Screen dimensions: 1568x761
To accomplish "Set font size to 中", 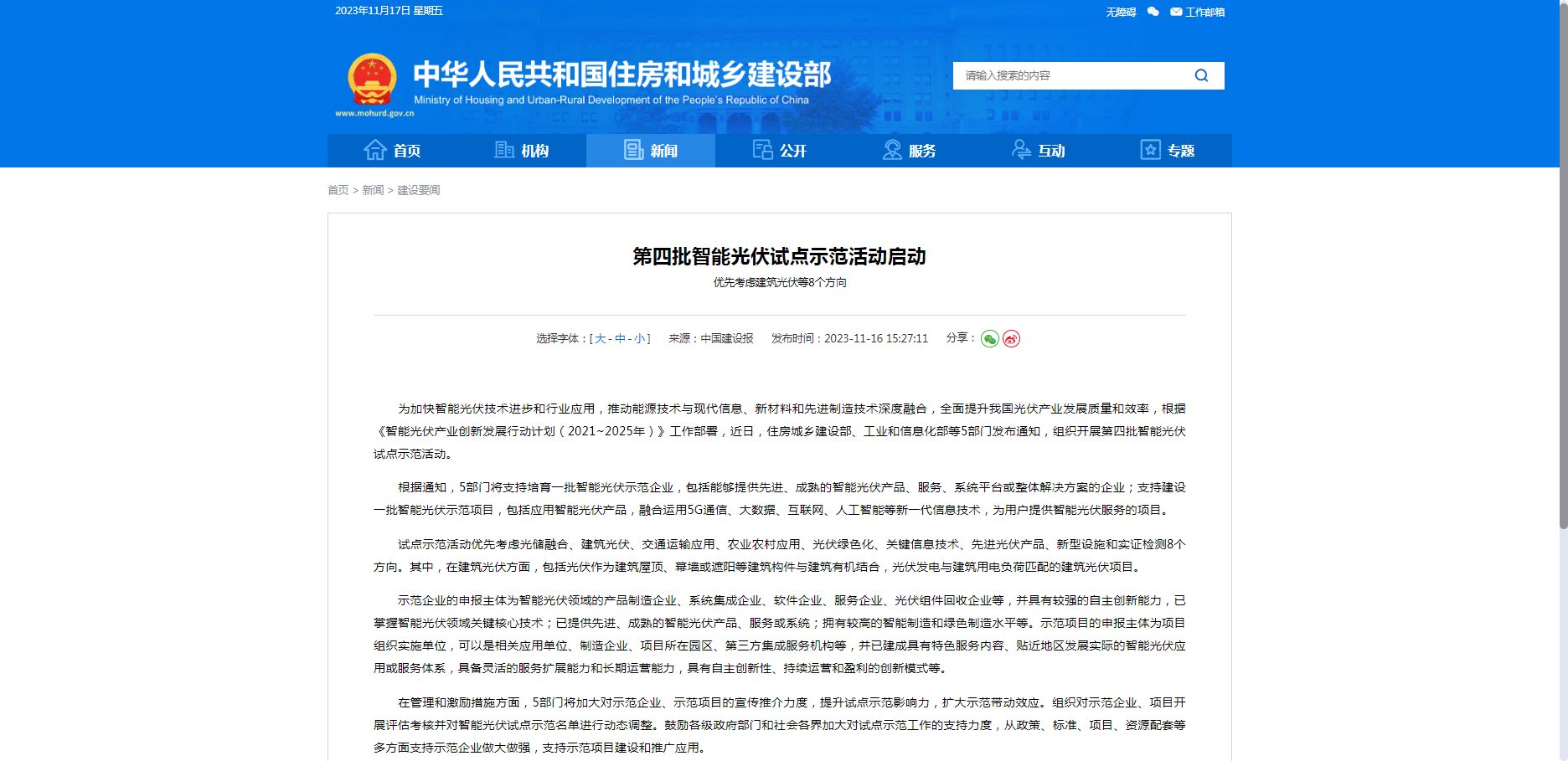I will (x=620, y=338).
